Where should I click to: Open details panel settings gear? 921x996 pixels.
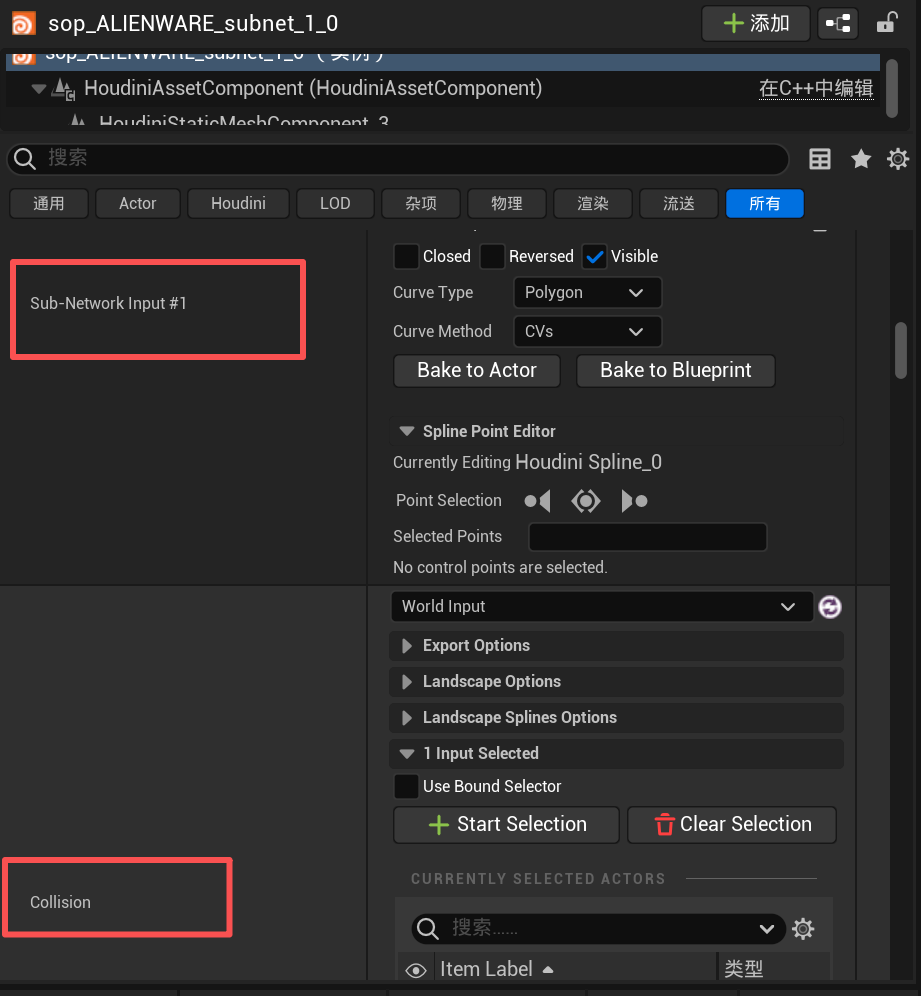(897, 159)
